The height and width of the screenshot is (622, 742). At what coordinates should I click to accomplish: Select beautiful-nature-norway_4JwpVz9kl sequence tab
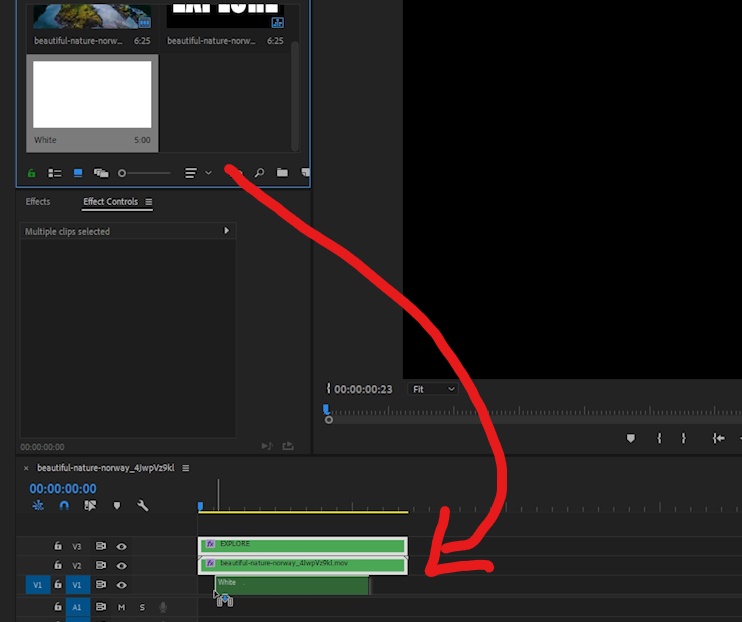[x=106, y=468]
